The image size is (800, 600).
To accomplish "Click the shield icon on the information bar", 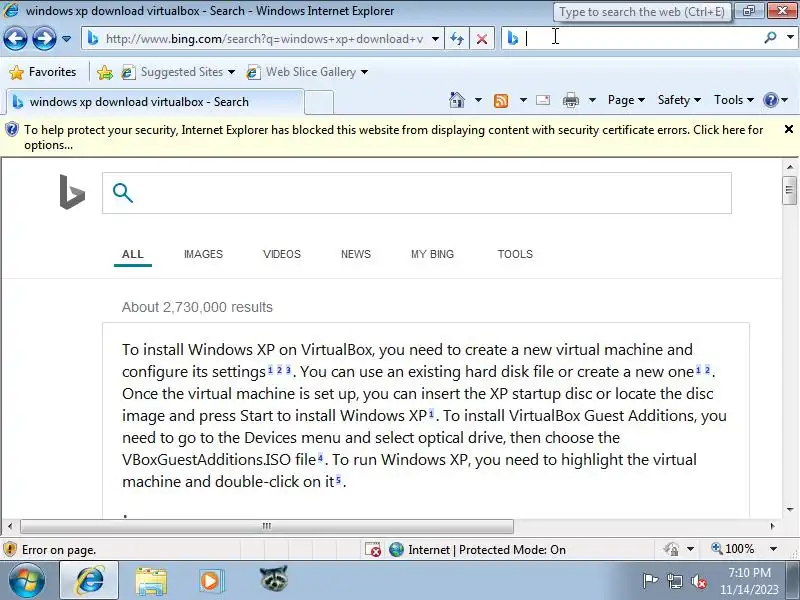I will (x=11, y=130).
